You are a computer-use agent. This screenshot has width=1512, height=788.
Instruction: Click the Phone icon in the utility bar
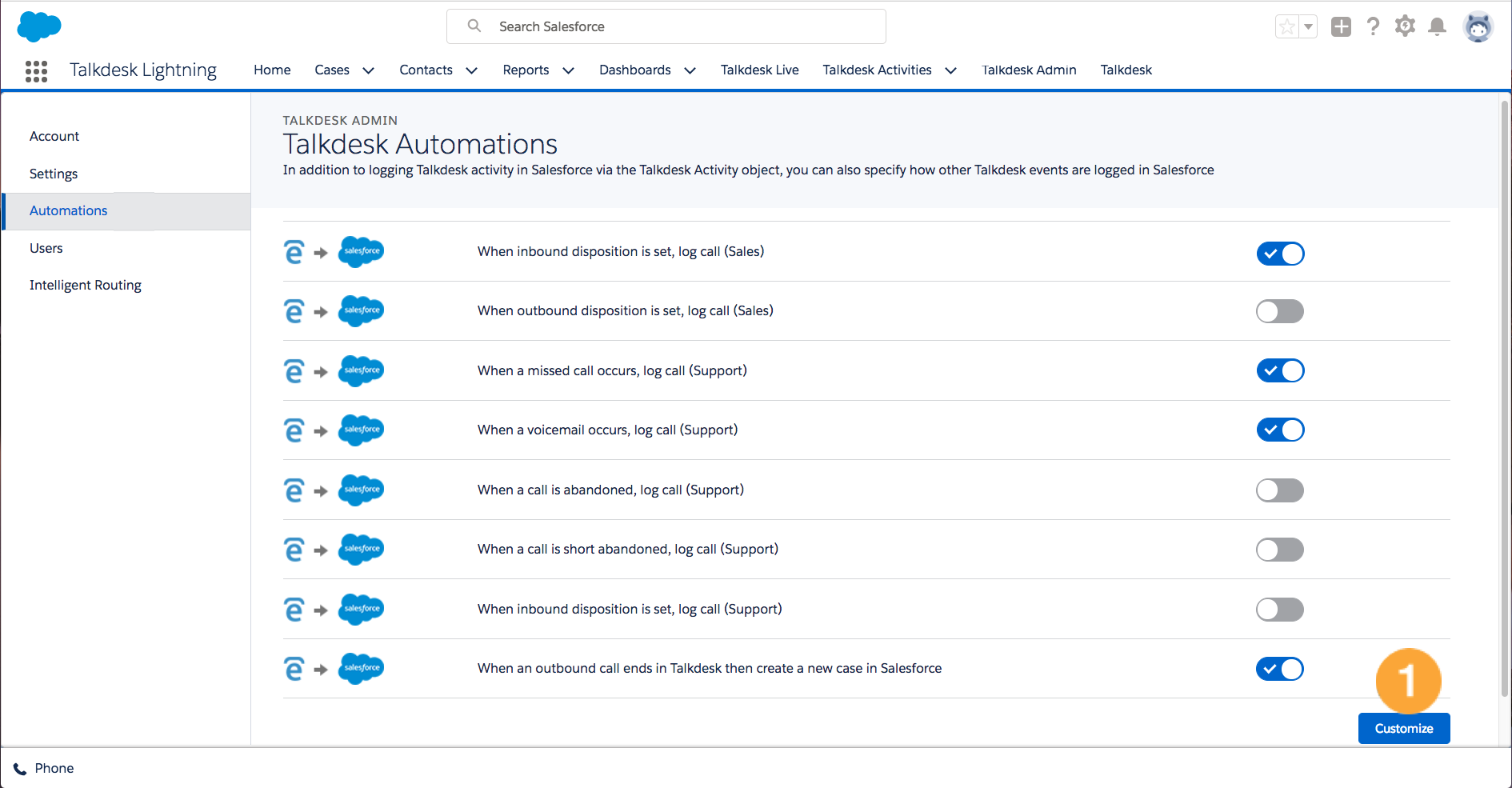point(20,769)
